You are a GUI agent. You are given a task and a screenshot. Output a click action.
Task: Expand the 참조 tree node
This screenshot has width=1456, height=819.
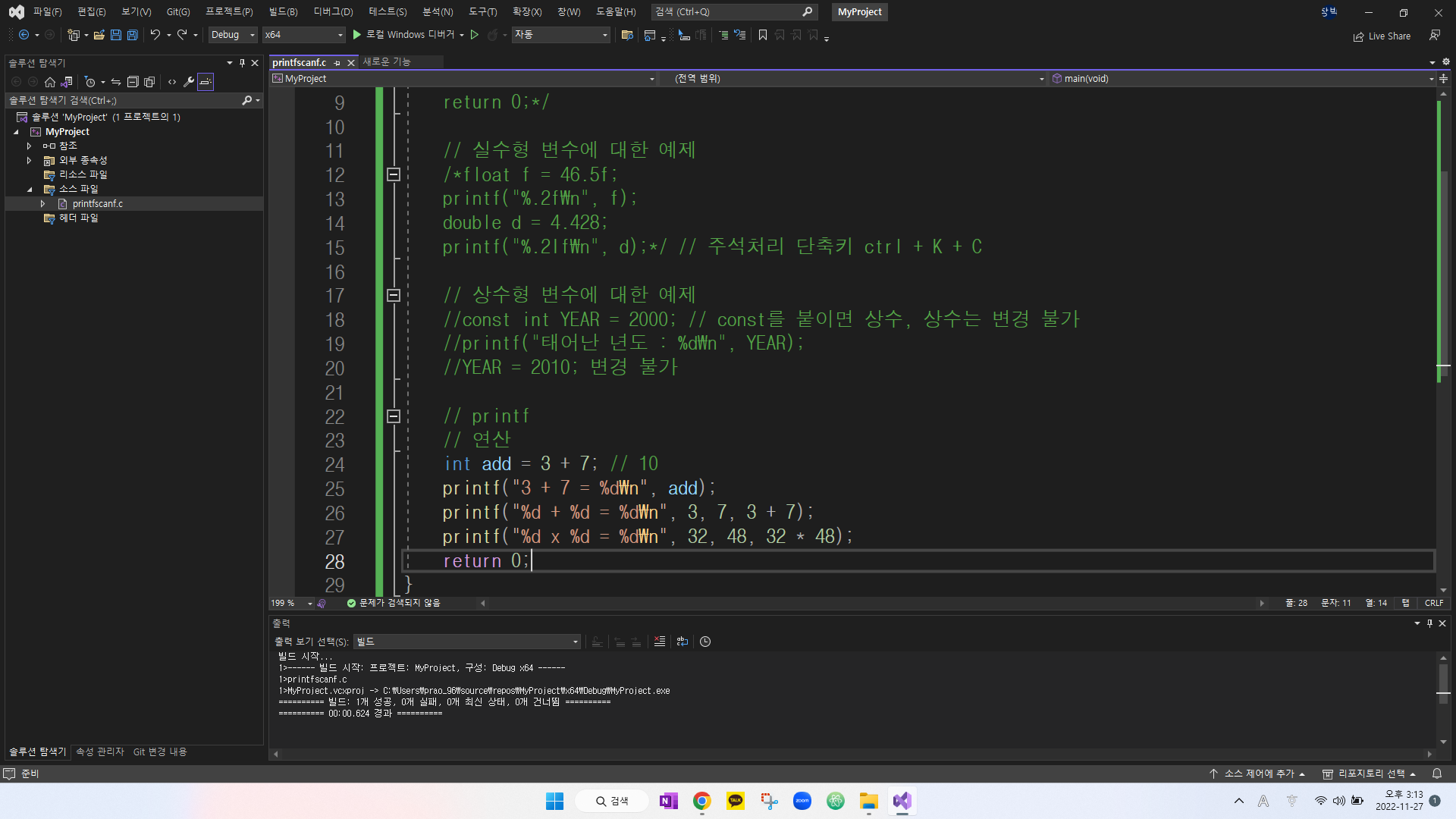click(x=29, y=146)
